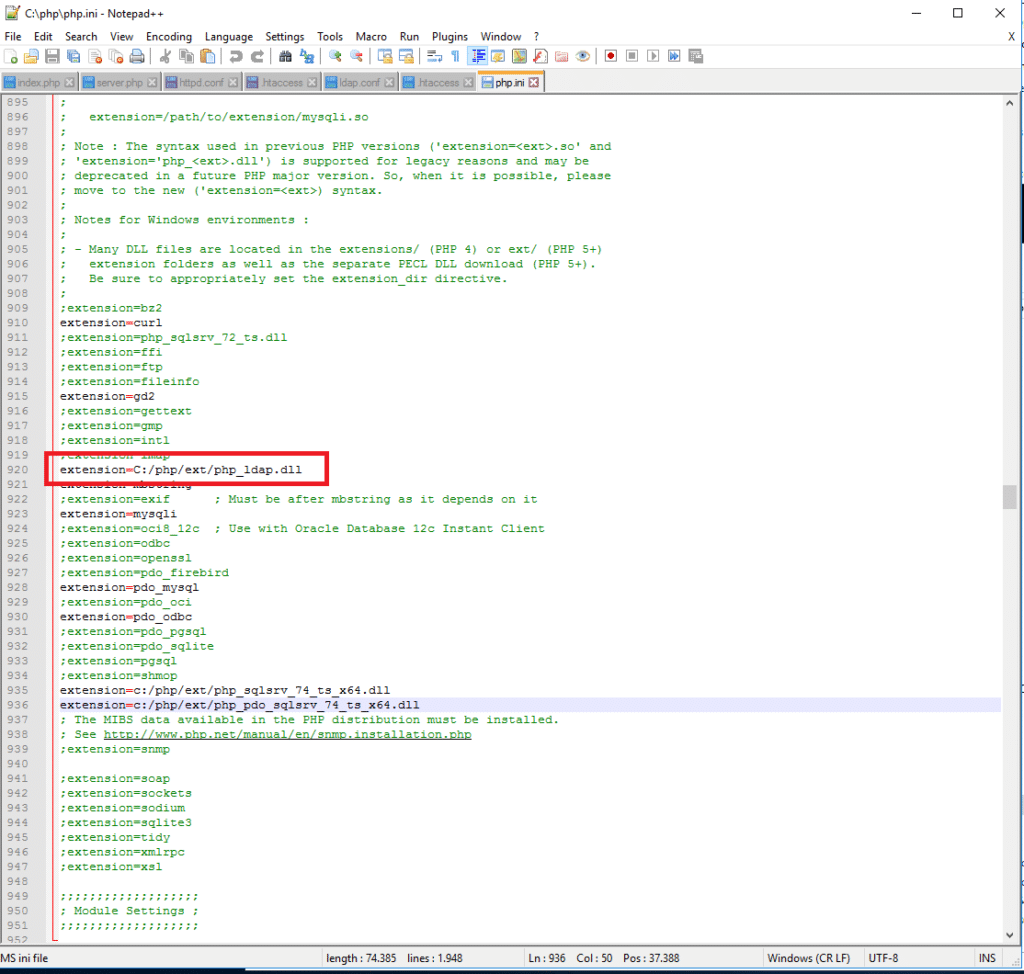Image resolution: width=1024 pixels, height=974 pixels.
Task: Click UTF-8 encoding in status bar
Action: (x=883, y=958)
